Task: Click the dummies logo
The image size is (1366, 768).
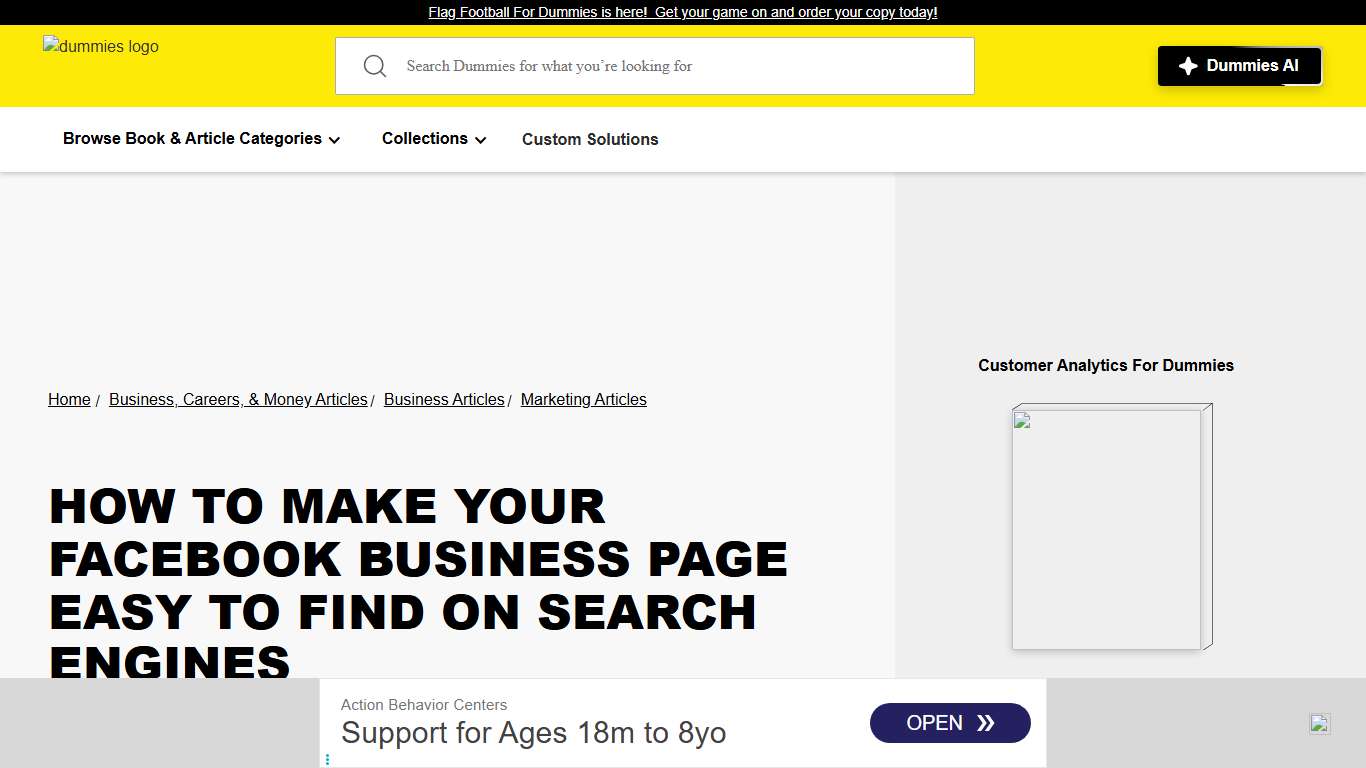Action: click(x=100, y=46)
